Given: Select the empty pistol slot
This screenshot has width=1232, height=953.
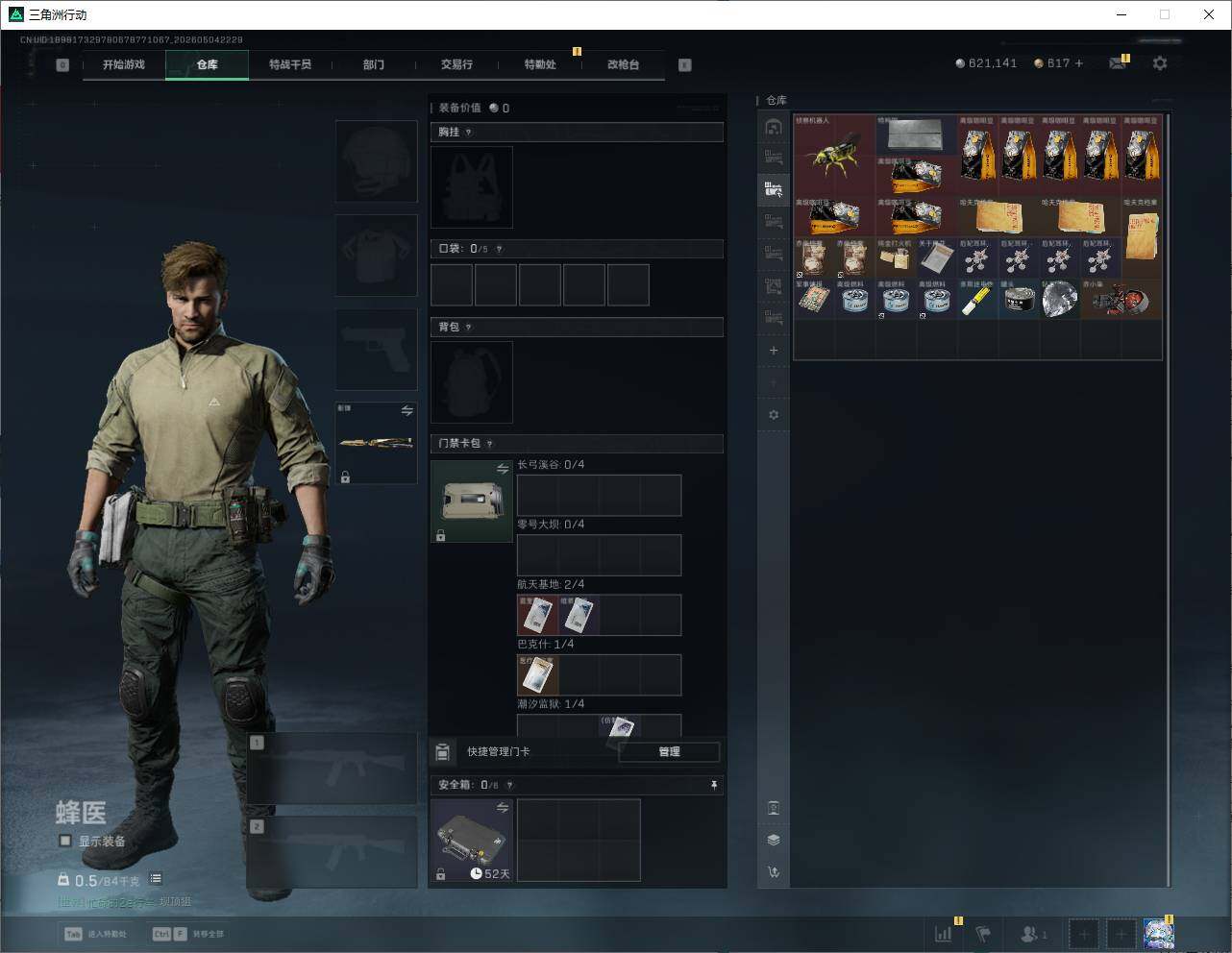Looking at the screenshot, I should point(376,350).
